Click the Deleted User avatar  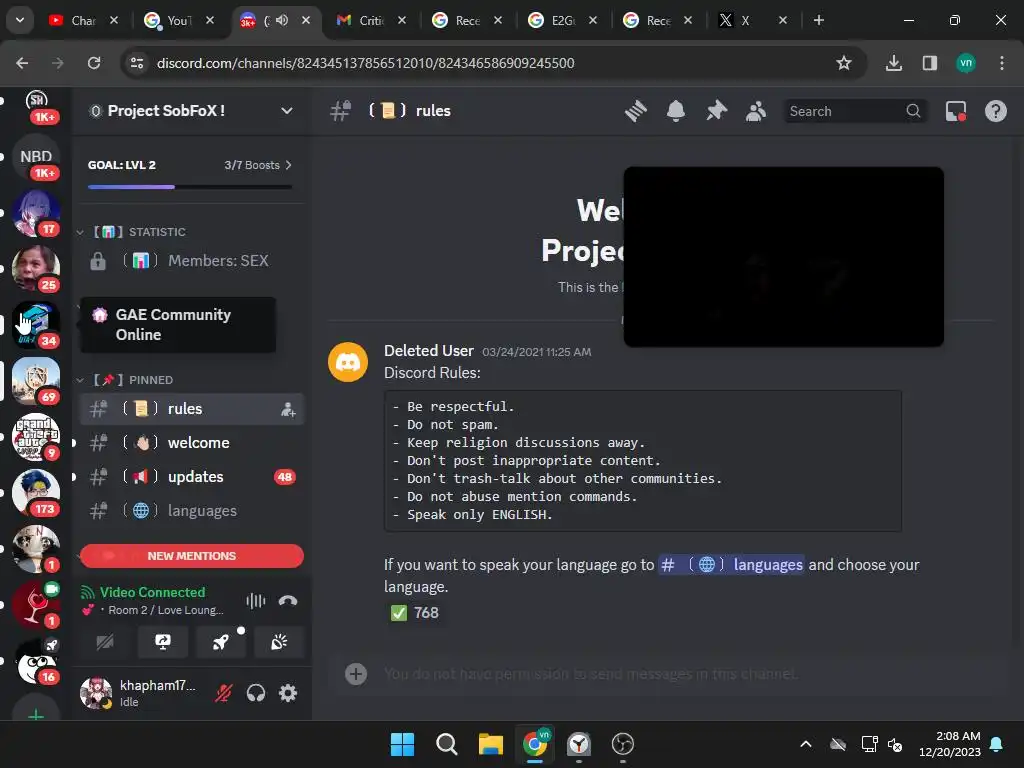[x=347, y=362]
